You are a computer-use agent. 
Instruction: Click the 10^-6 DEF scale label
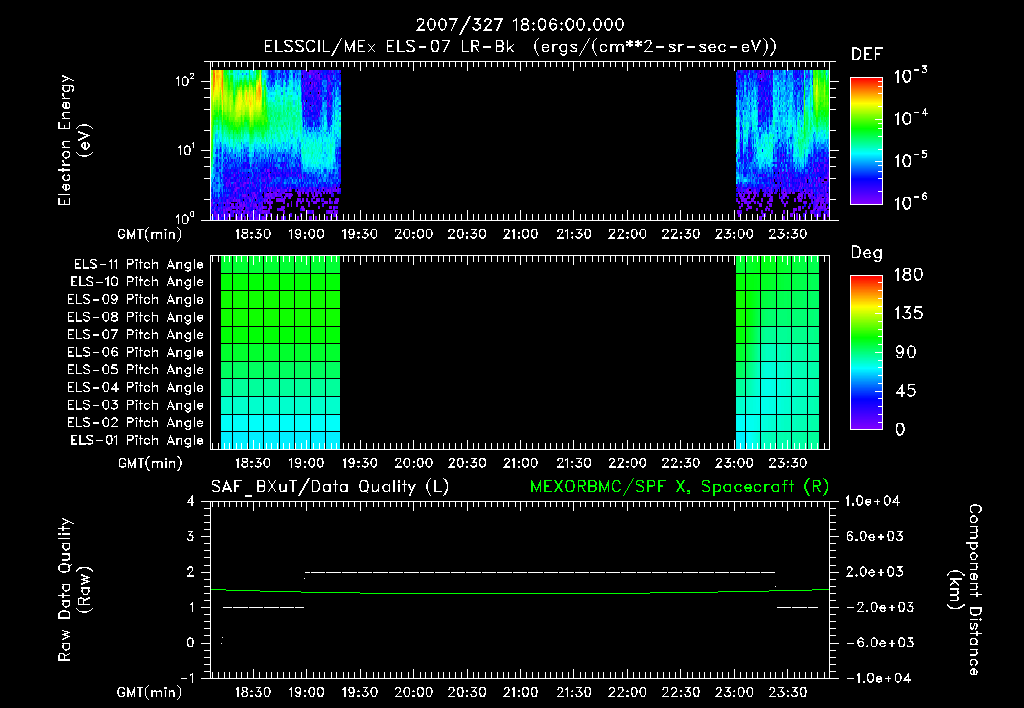(x=910, y=202)
